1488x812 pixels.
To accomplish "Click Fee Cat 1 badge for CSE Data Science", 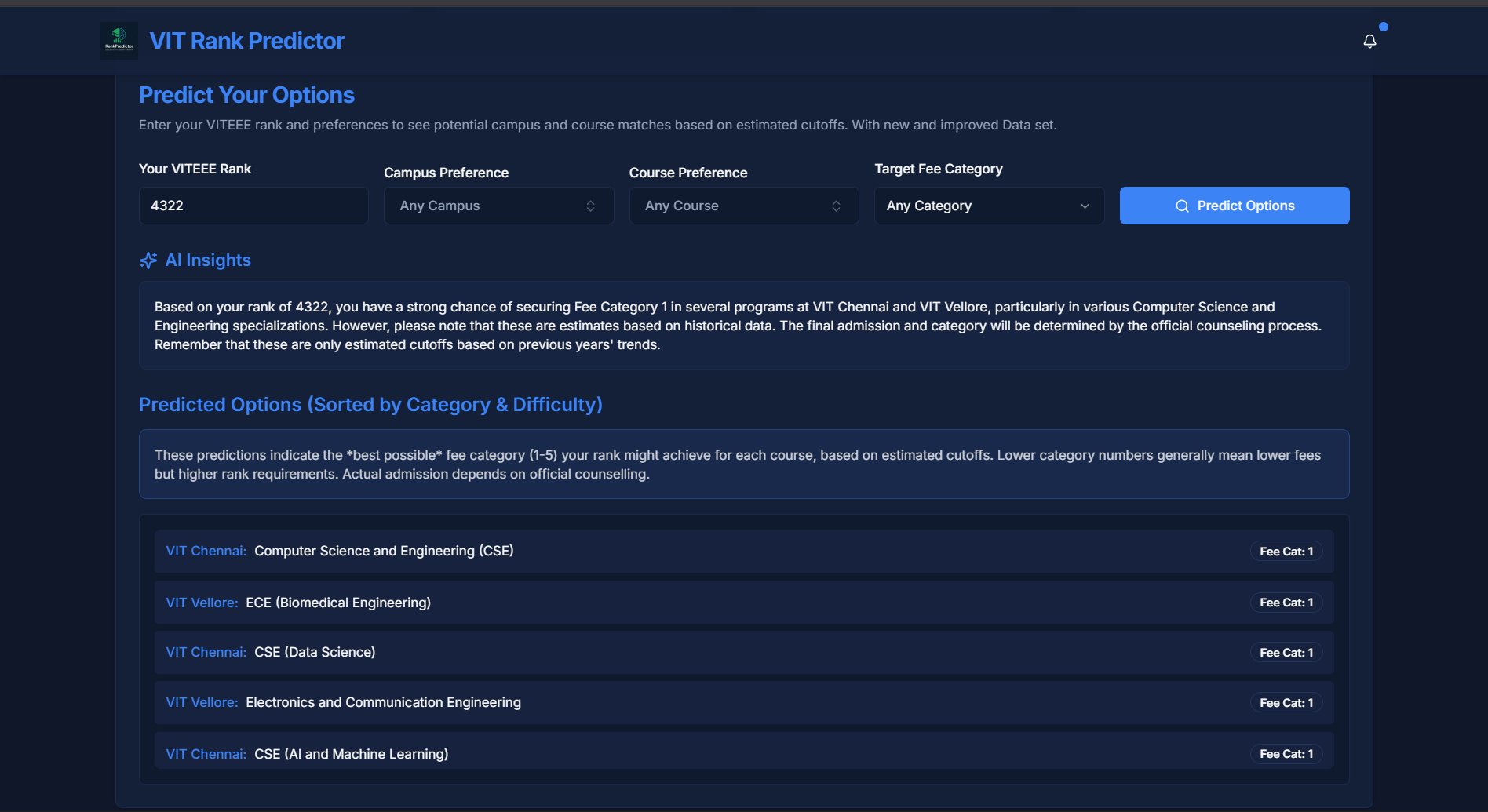I will click(x=1286, y=653).
